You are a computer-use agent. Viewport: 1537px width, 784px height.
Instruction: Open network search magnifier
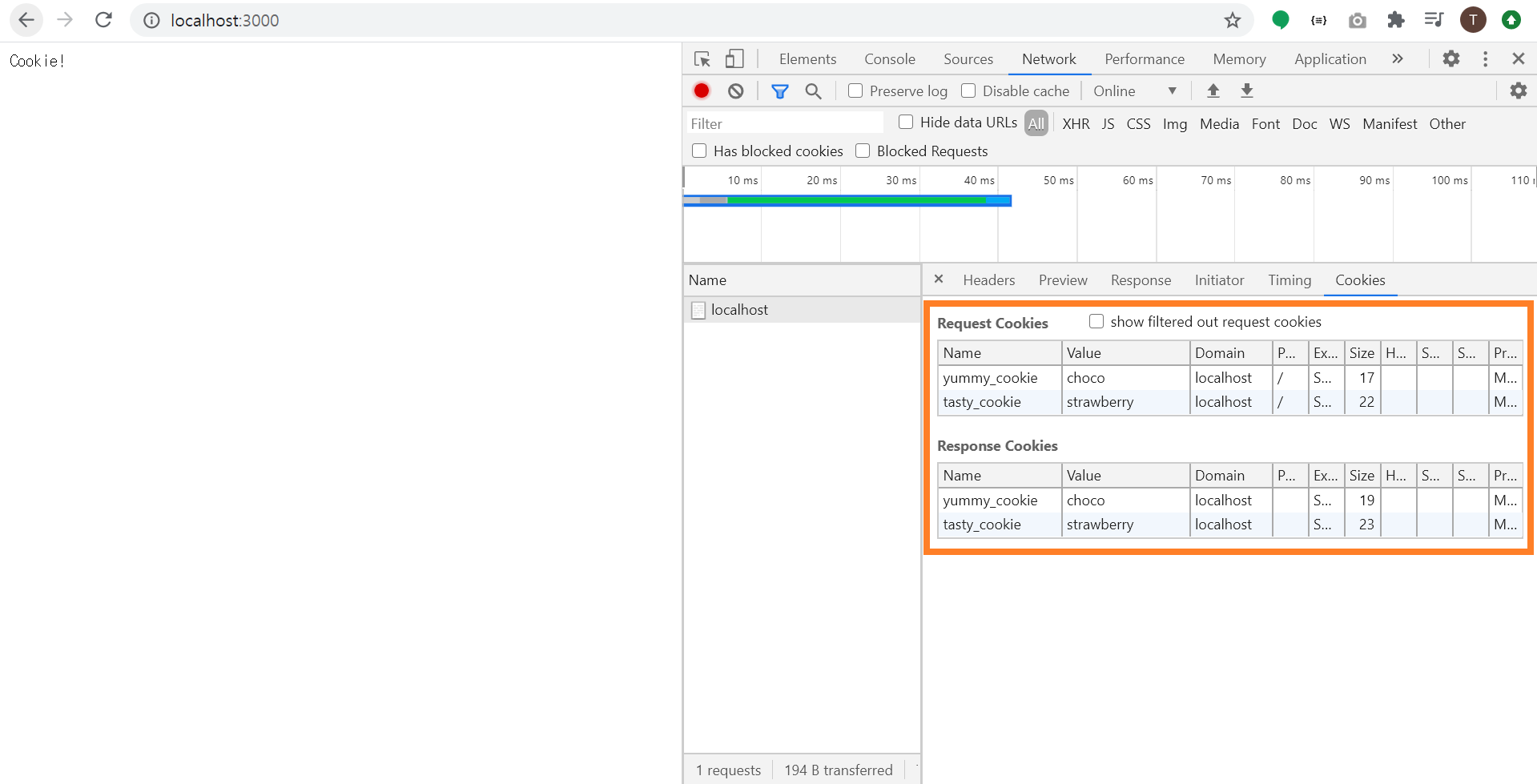point(813,91)
